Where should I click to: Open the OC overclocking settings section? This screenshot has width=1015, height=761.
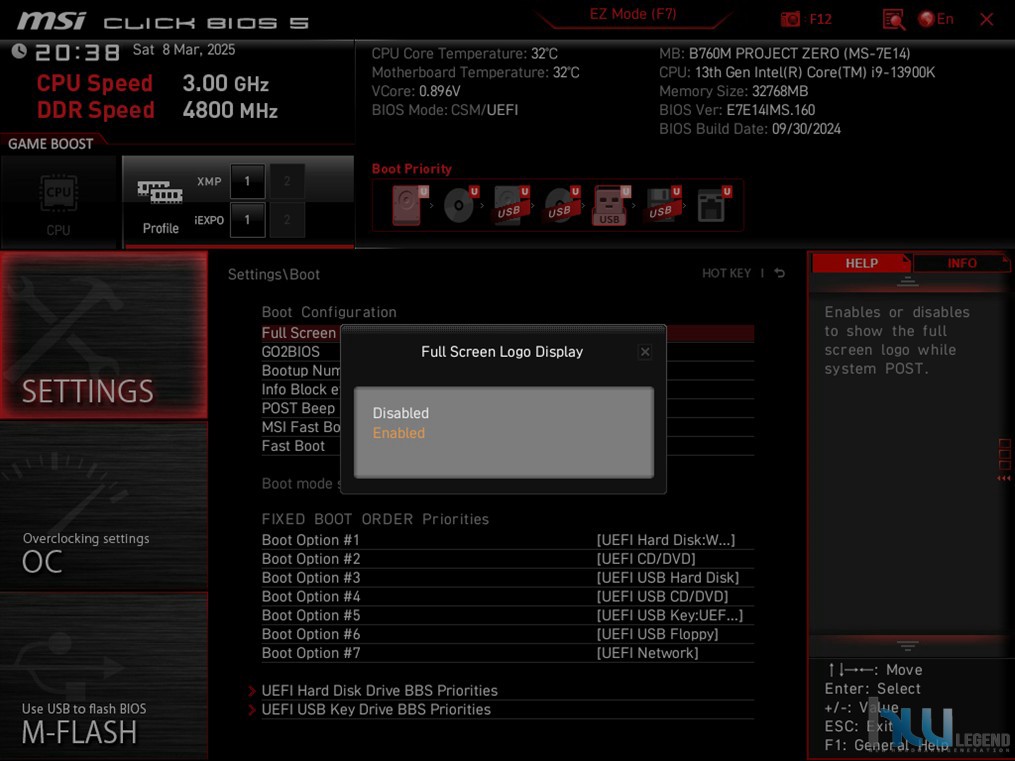coord(104,506)
